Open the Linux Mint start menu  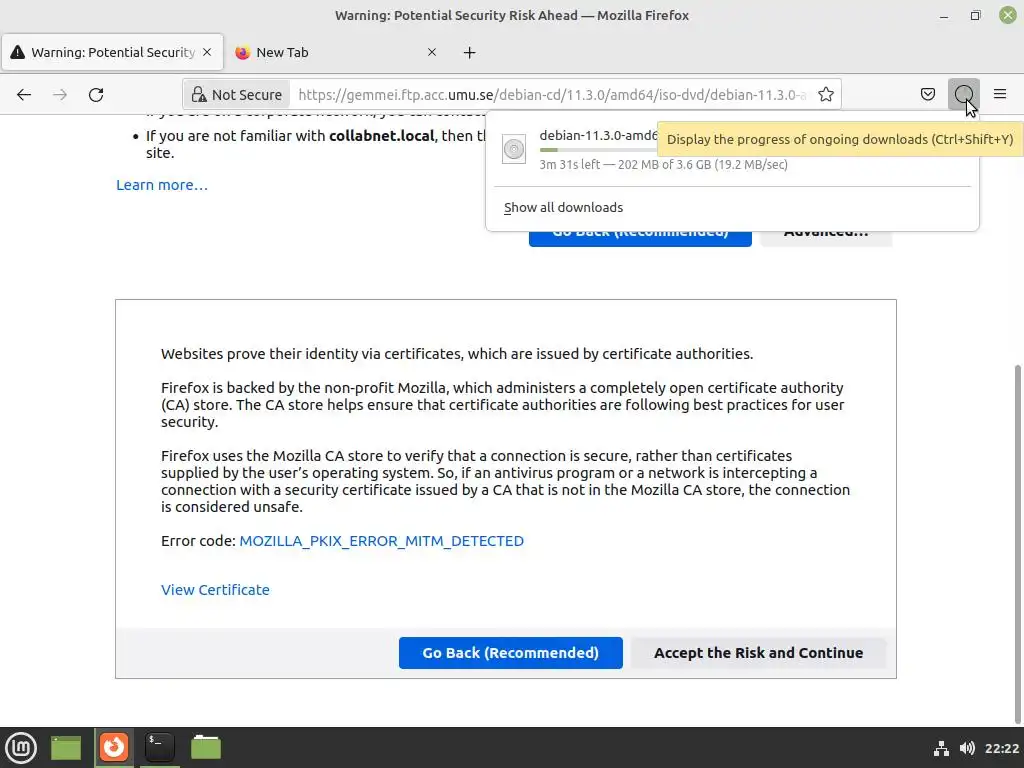click(21, 748)
